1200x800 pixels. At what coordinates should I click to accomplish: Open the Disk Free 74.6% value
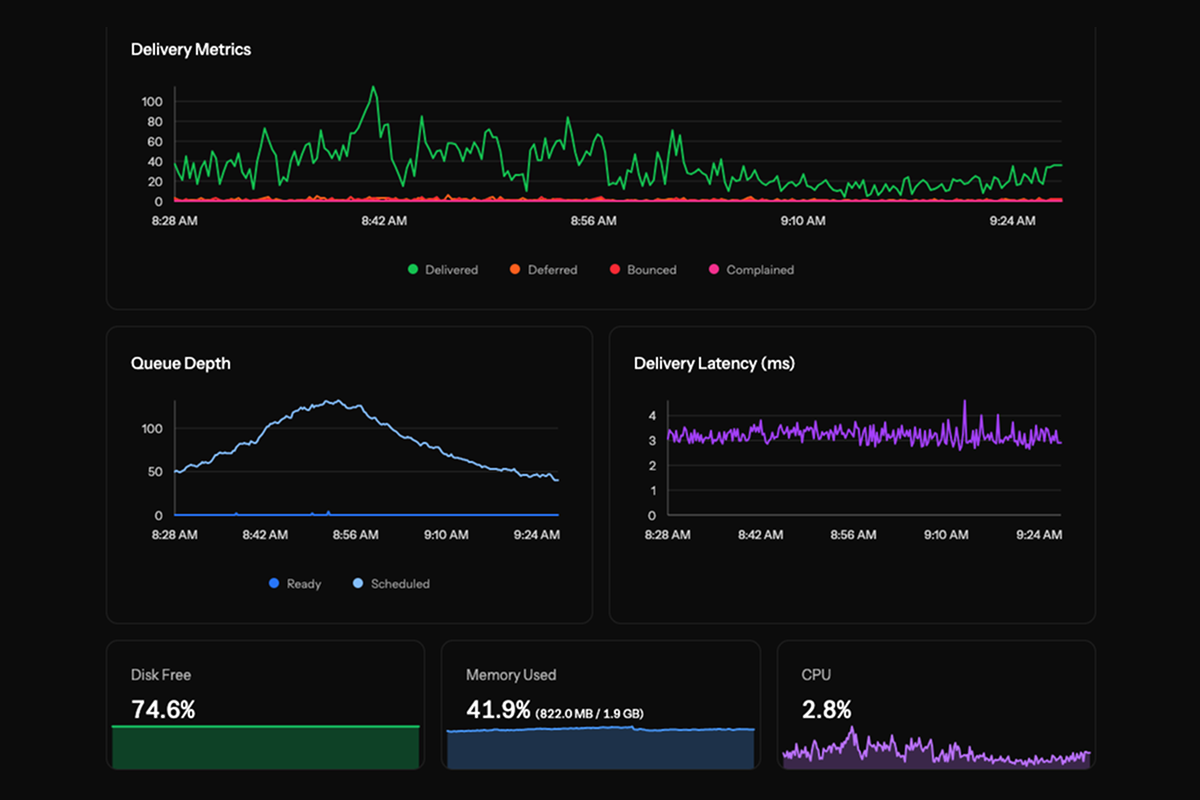(x=163, y=710)
